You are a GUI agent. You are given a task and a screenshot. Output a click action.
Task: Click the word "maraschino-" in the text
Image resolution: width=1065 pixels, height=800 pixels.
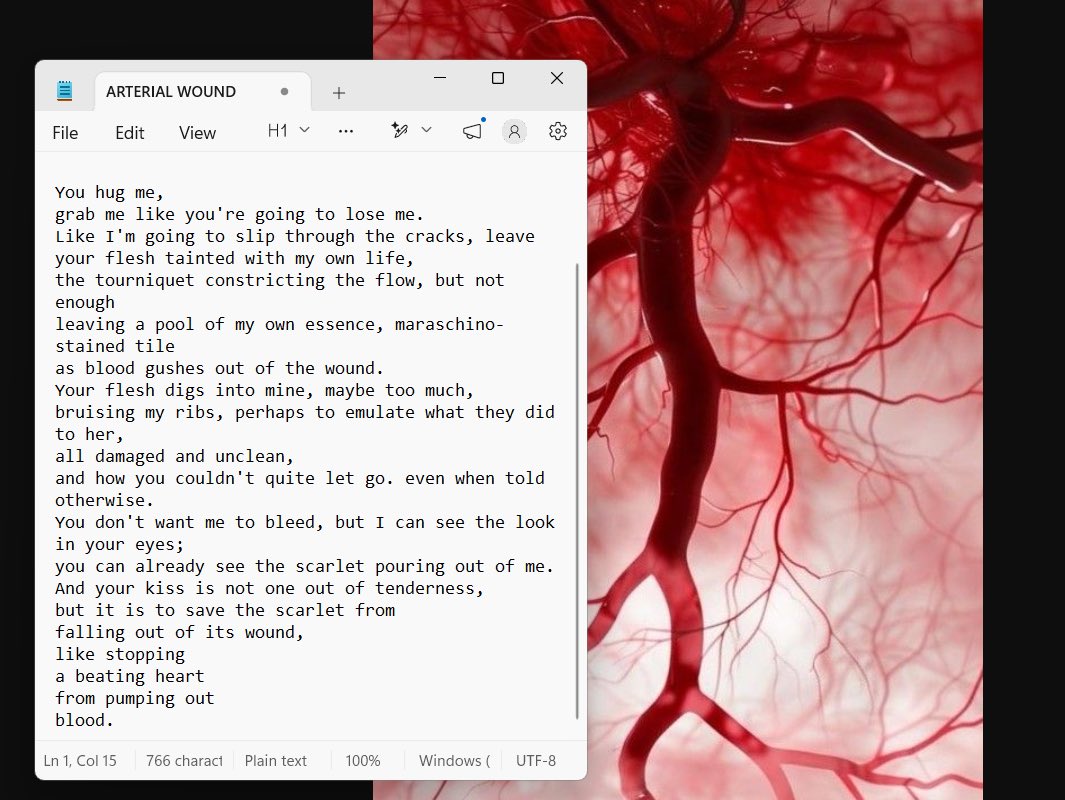coord(450,325)
